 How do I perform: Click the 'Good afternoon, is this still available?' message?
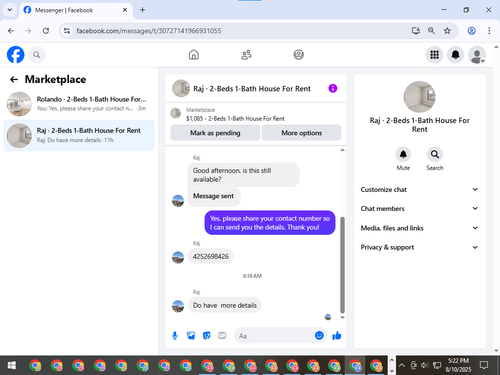(243, 175)
